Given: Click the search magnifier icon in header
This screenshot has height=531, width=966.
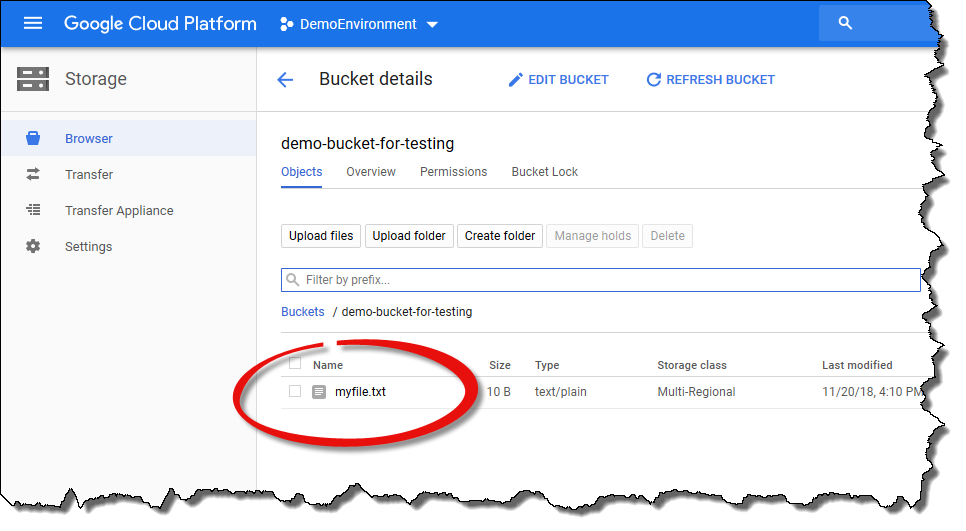Looking at the screenshot, I should 845,23.
